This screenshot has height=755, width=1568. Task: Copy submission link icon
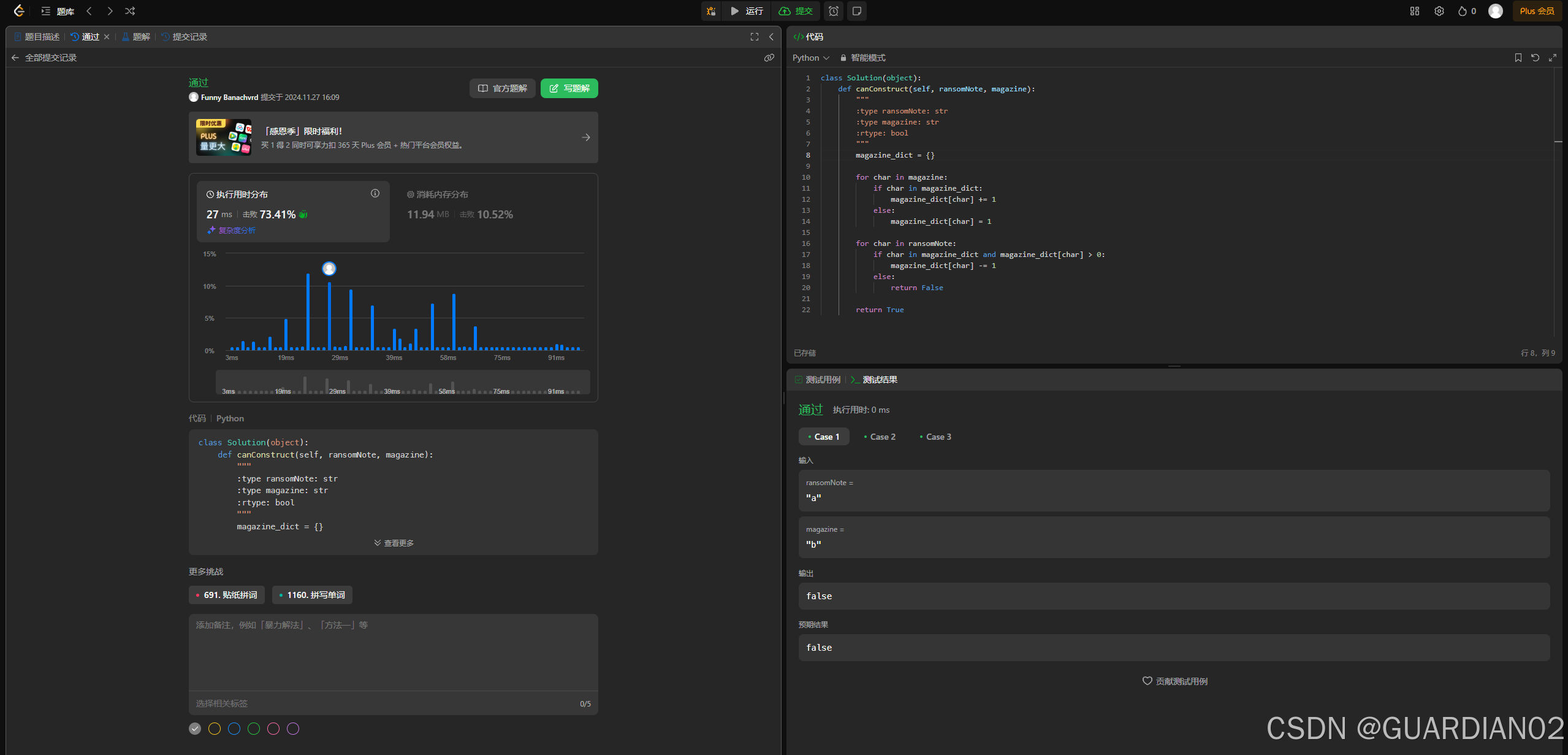(769, 58)
